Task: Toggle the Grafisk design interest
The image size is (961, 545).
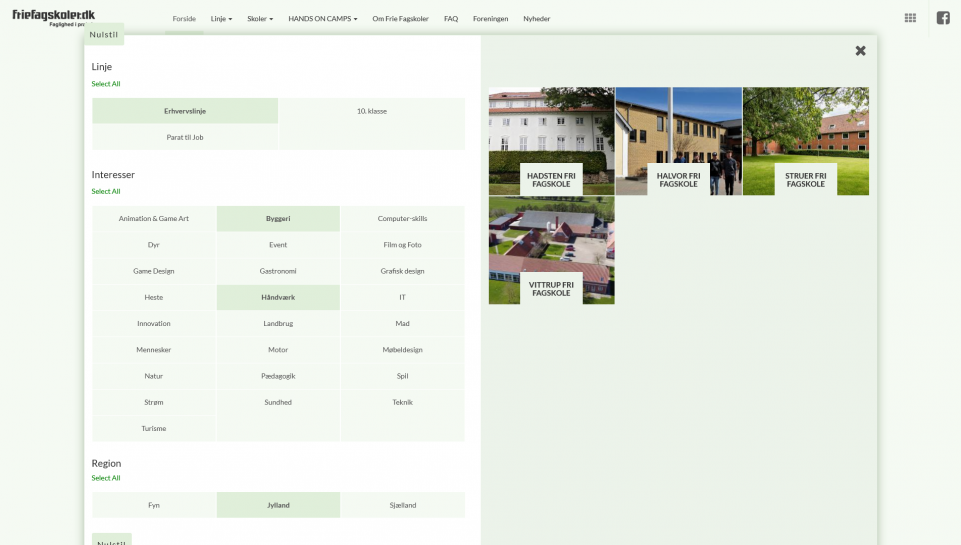Action: coord(403,271)
